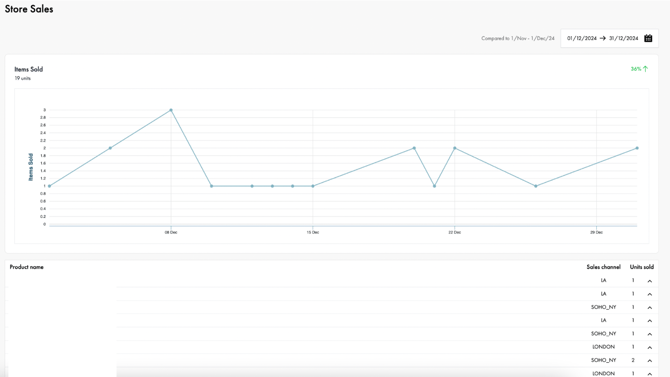Select the chart peak point at 08 Dec

[x=171, y=110]
